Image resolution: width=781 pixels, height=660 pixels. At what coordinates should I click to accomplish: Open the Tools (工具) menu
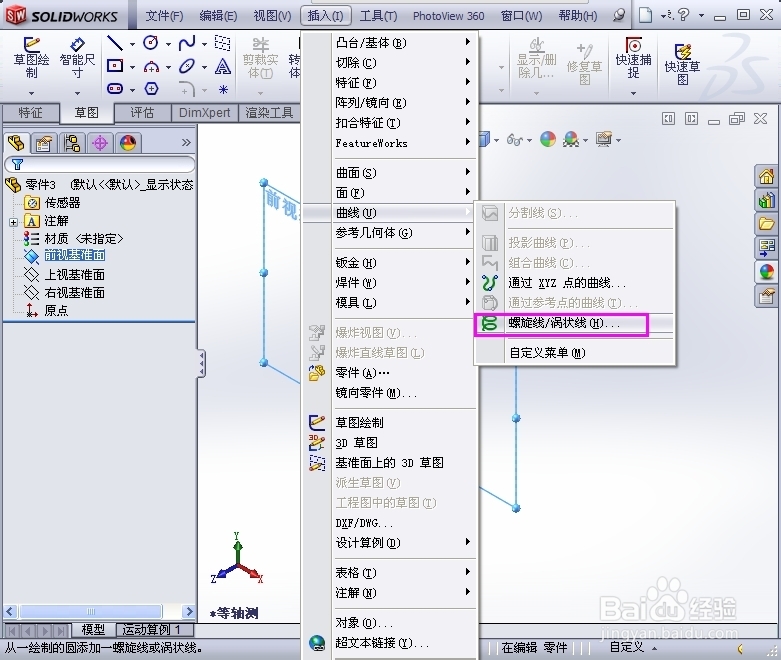click(378, 16)
